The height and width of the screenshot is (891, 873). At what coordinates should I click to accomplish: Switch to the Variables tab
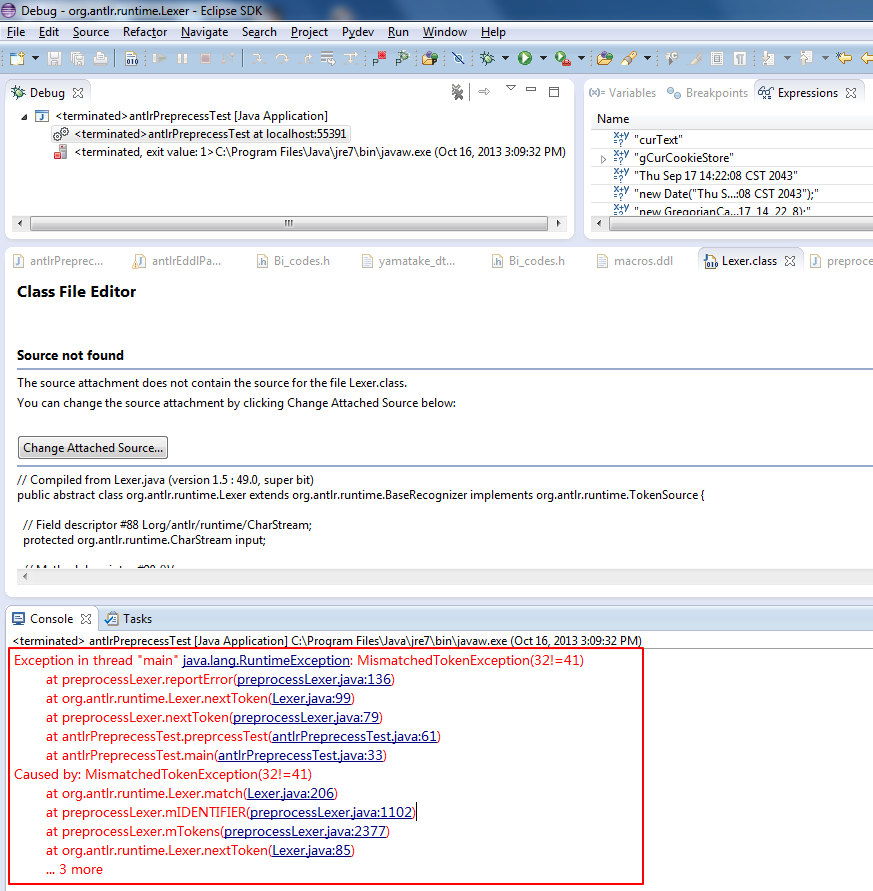[x=622, y=93]
